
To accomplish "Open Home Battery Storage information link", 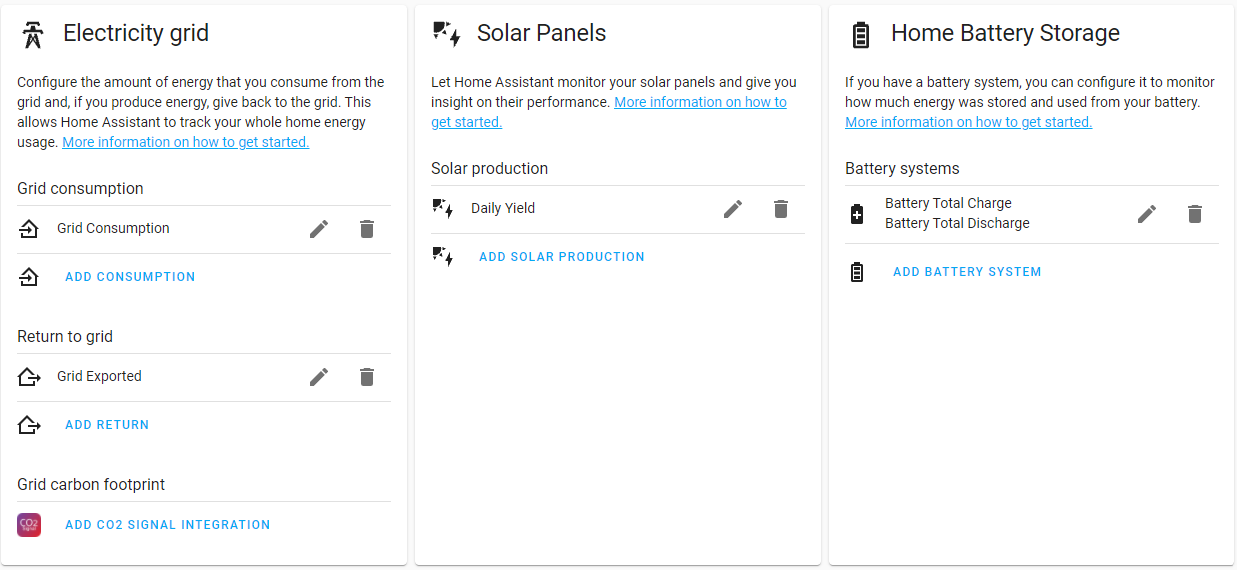I will pos(968,122).
